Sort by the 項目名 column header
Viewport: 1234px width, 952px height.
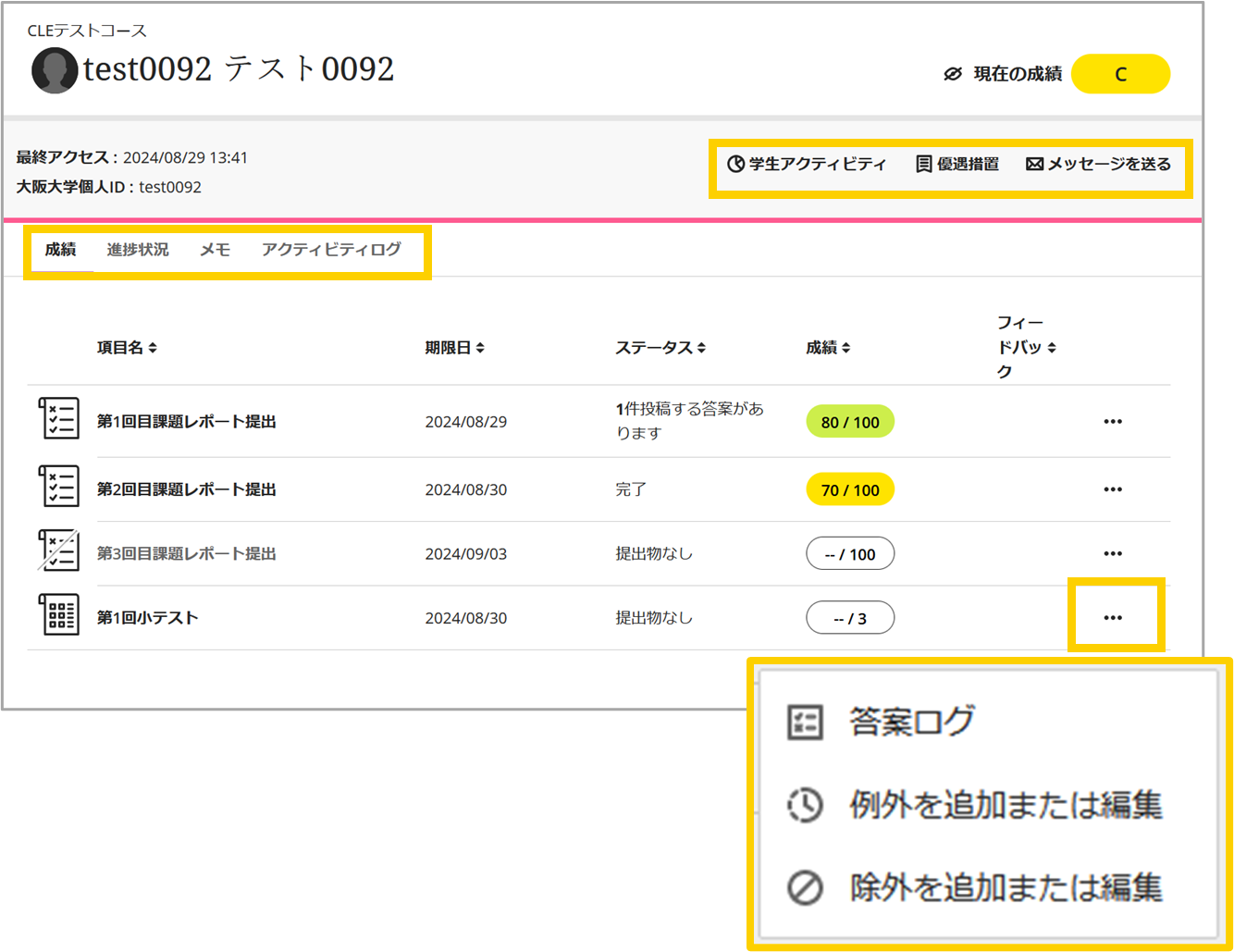point(127,348)
